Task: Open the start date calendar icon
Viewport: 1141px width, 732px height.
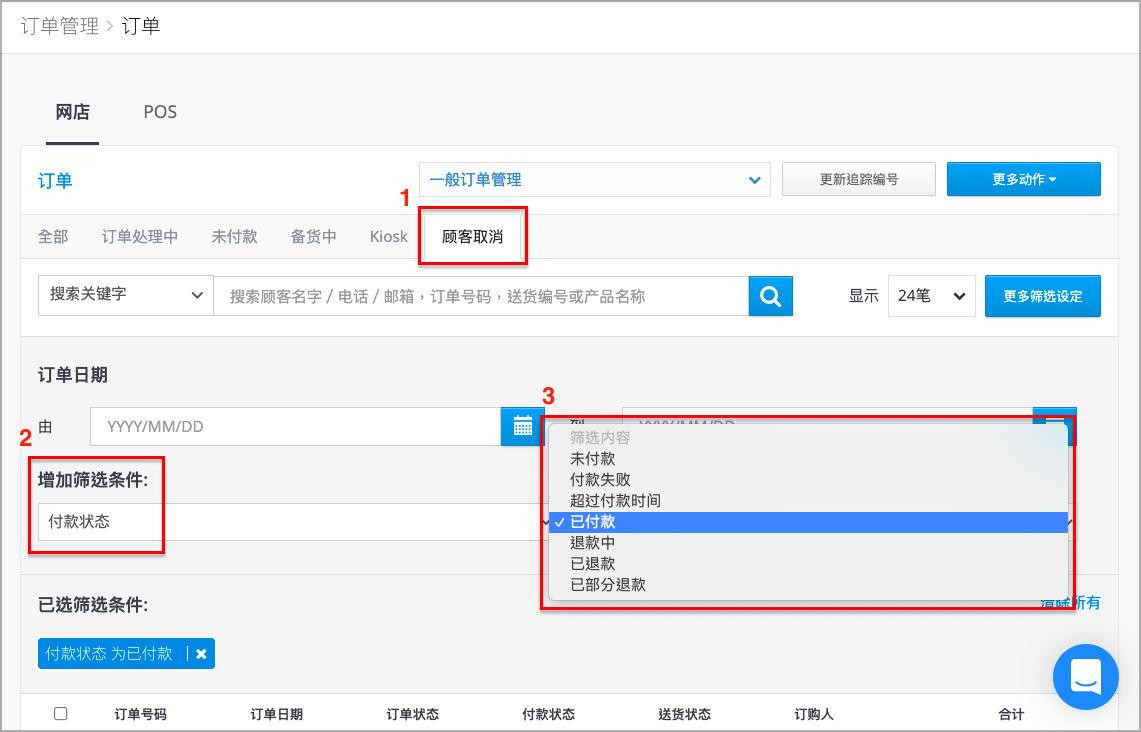Action: click(x=522, y=426)
